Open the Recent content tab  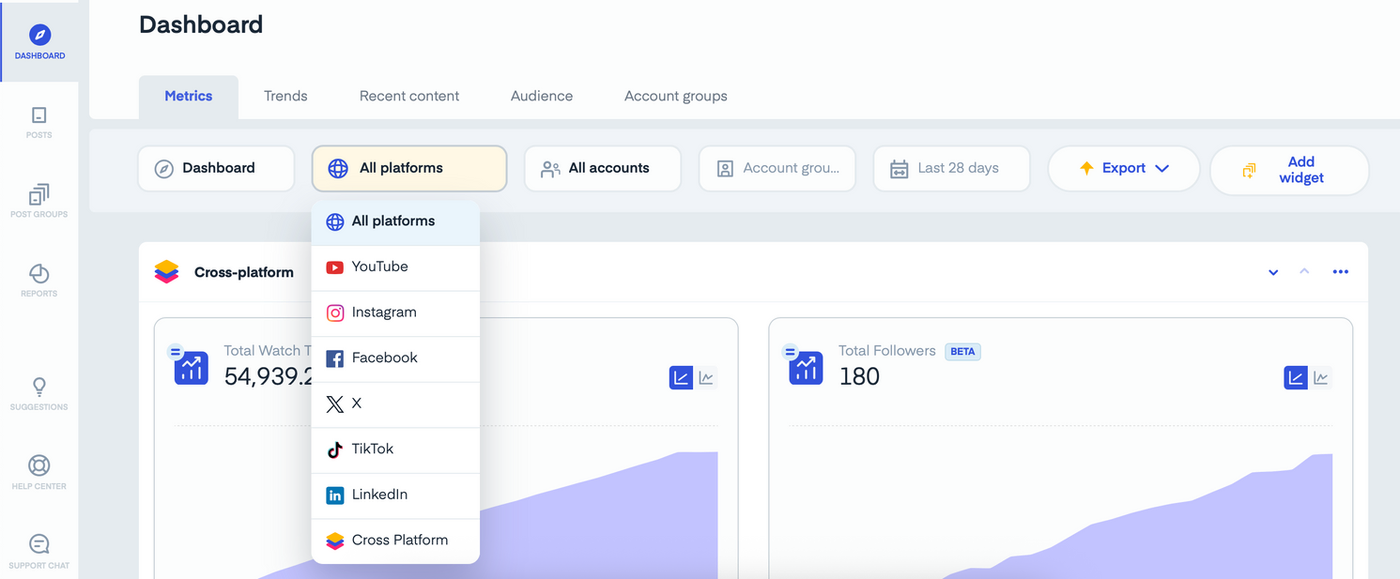point(409,96)
